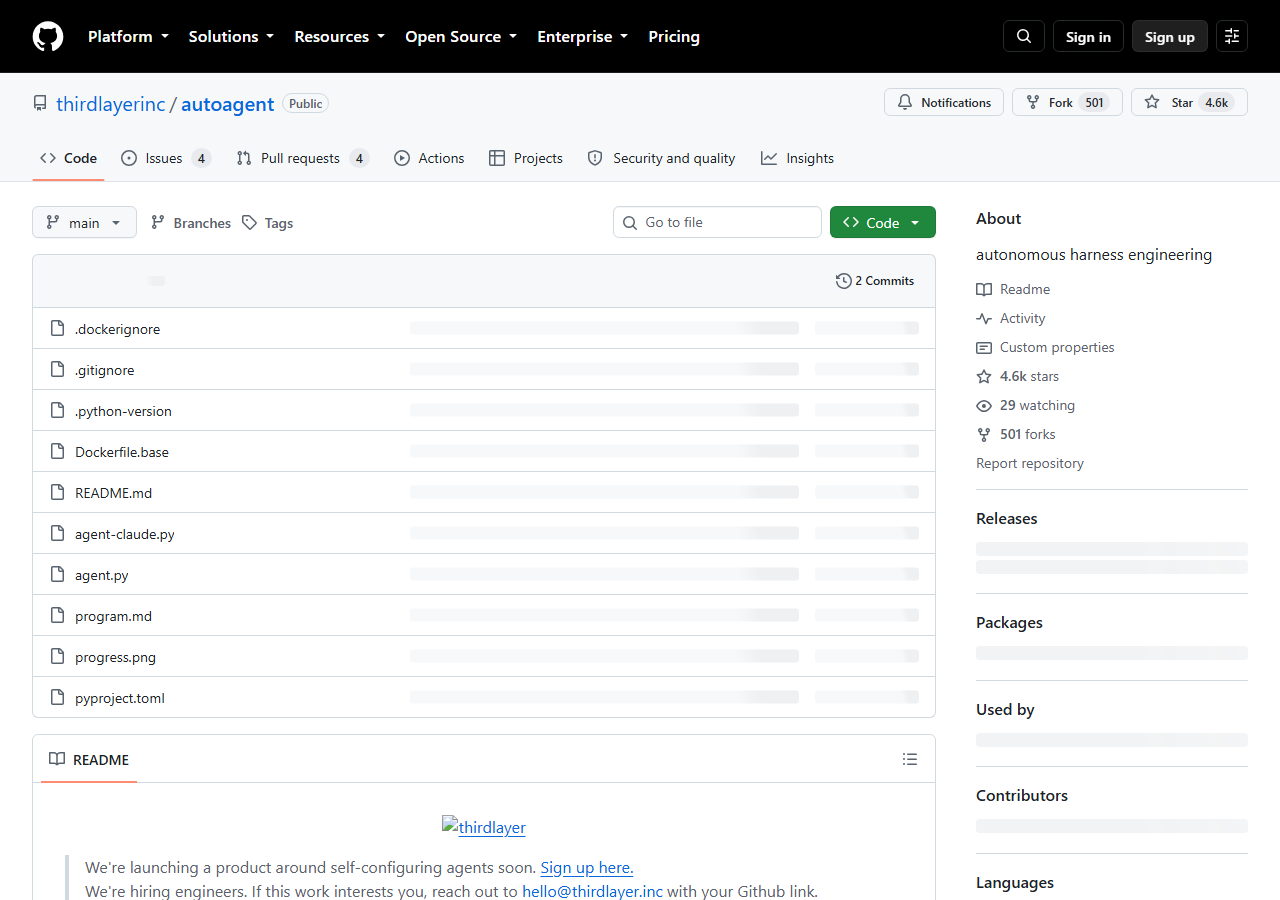Switch to Security and quality tab

pyautogui.click(x=661, y=158)
